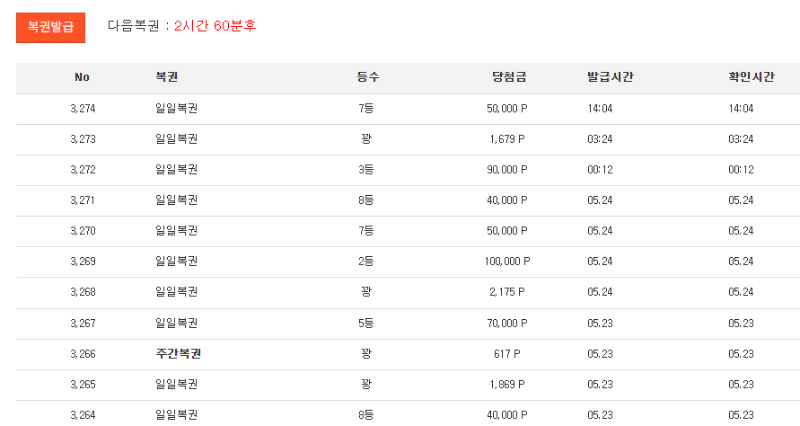Select row number 3,265
This screenshot has height=426, width=800.
[83, 384]
